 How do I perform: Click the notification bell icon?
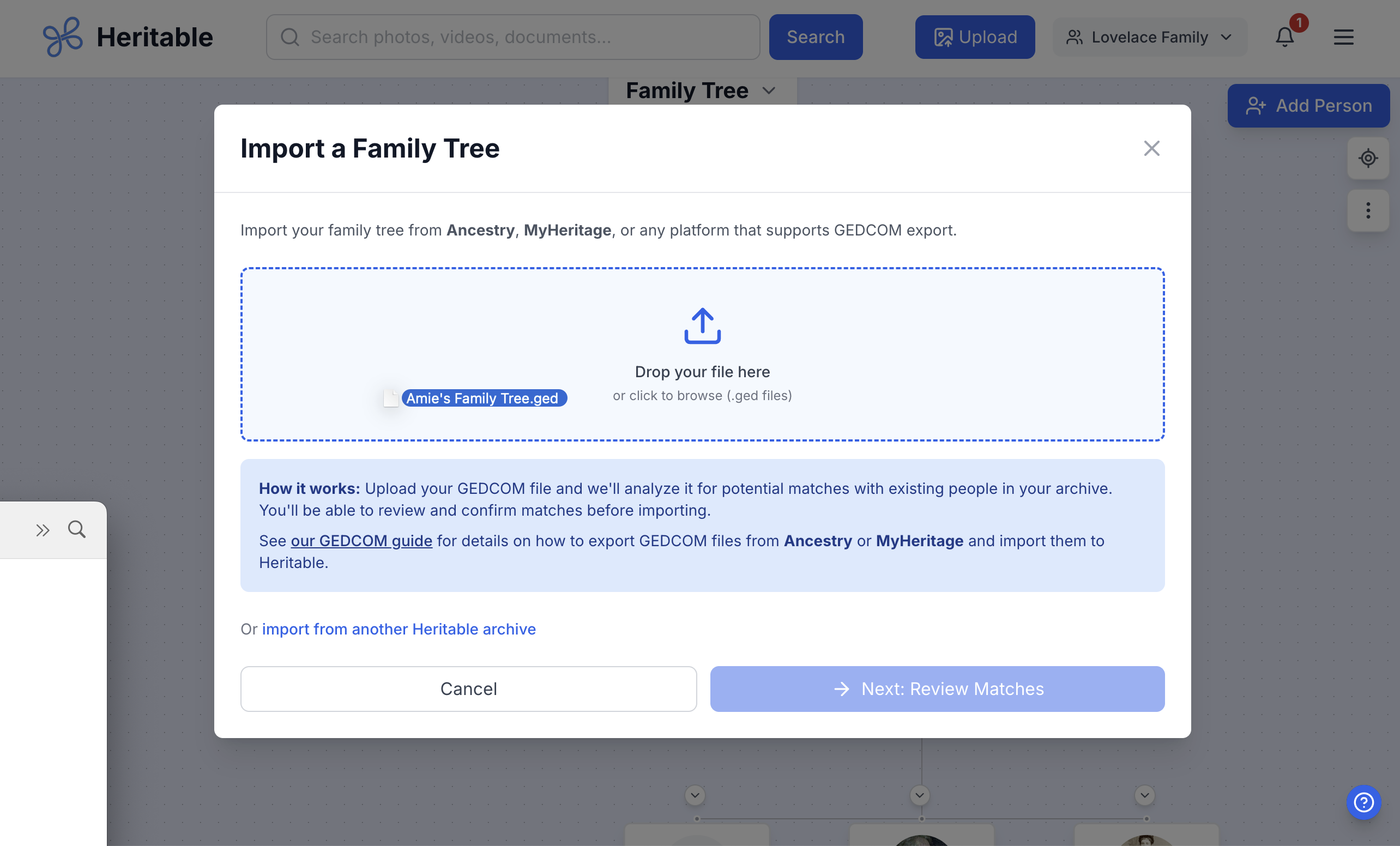[1283, 38]
